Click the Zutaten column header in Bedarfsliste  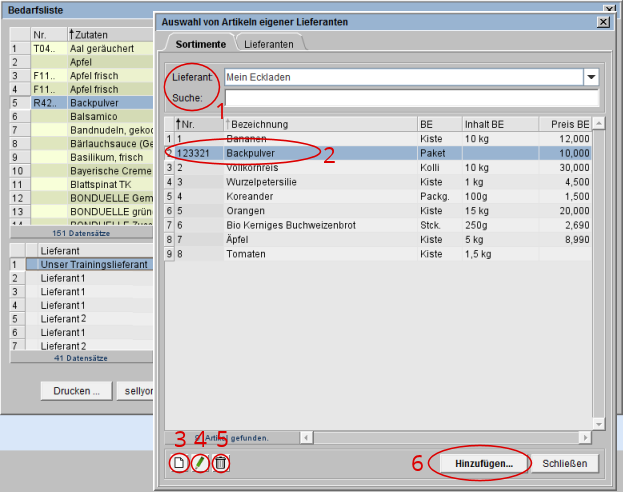click(x=108, y=33)
